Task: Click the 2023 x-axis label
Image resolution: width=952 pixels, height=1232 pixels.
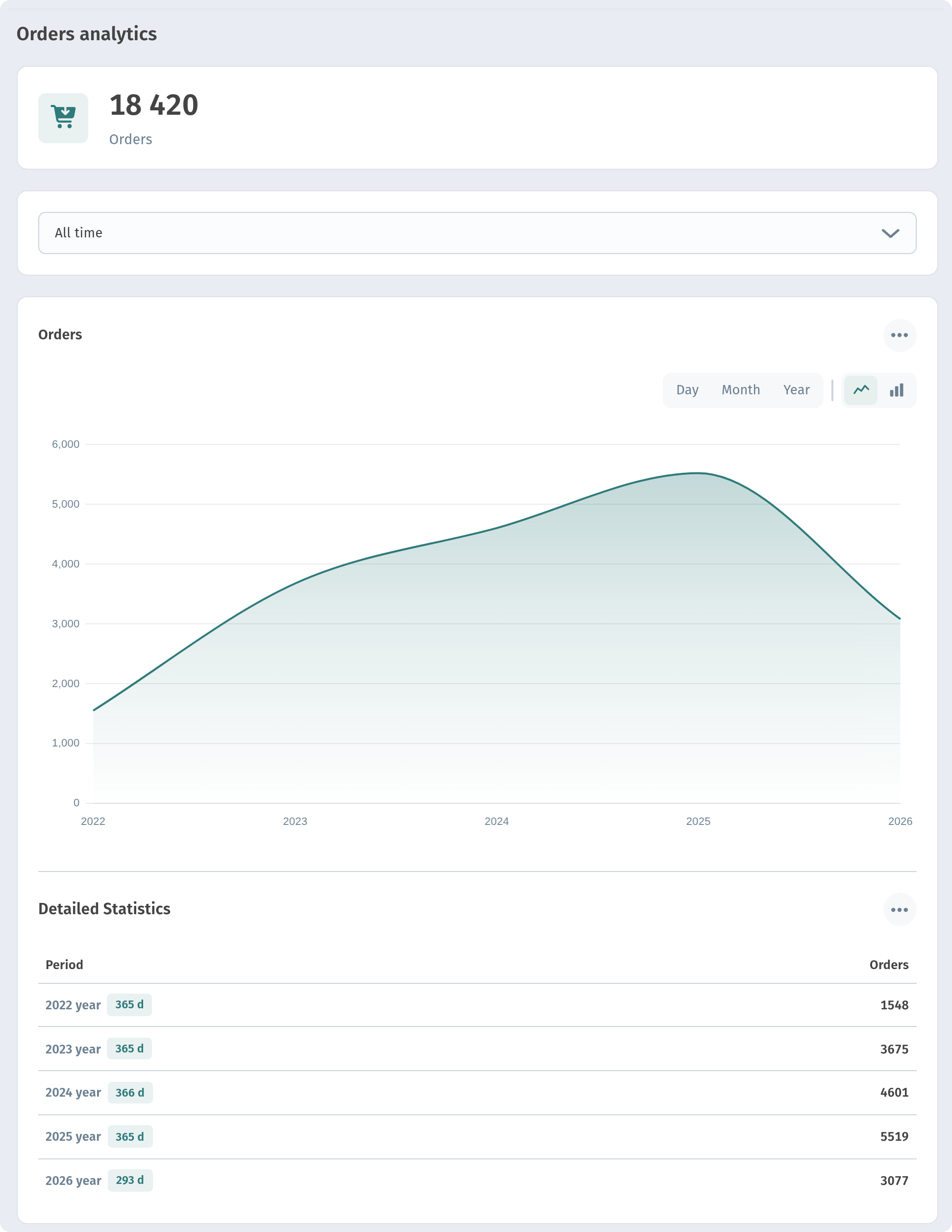Action: [295, 821]
